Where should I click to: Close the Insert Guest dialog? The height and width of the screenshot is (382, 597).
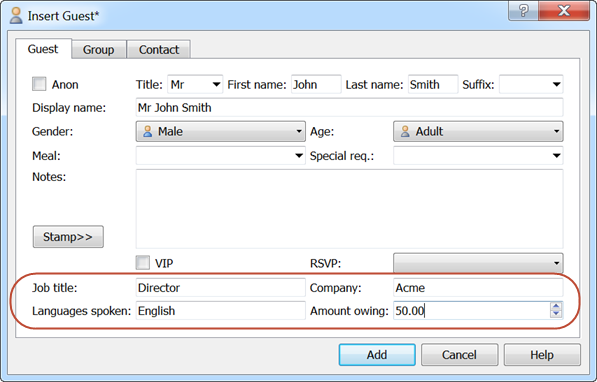pyautogui.click(x=564, y=10)
